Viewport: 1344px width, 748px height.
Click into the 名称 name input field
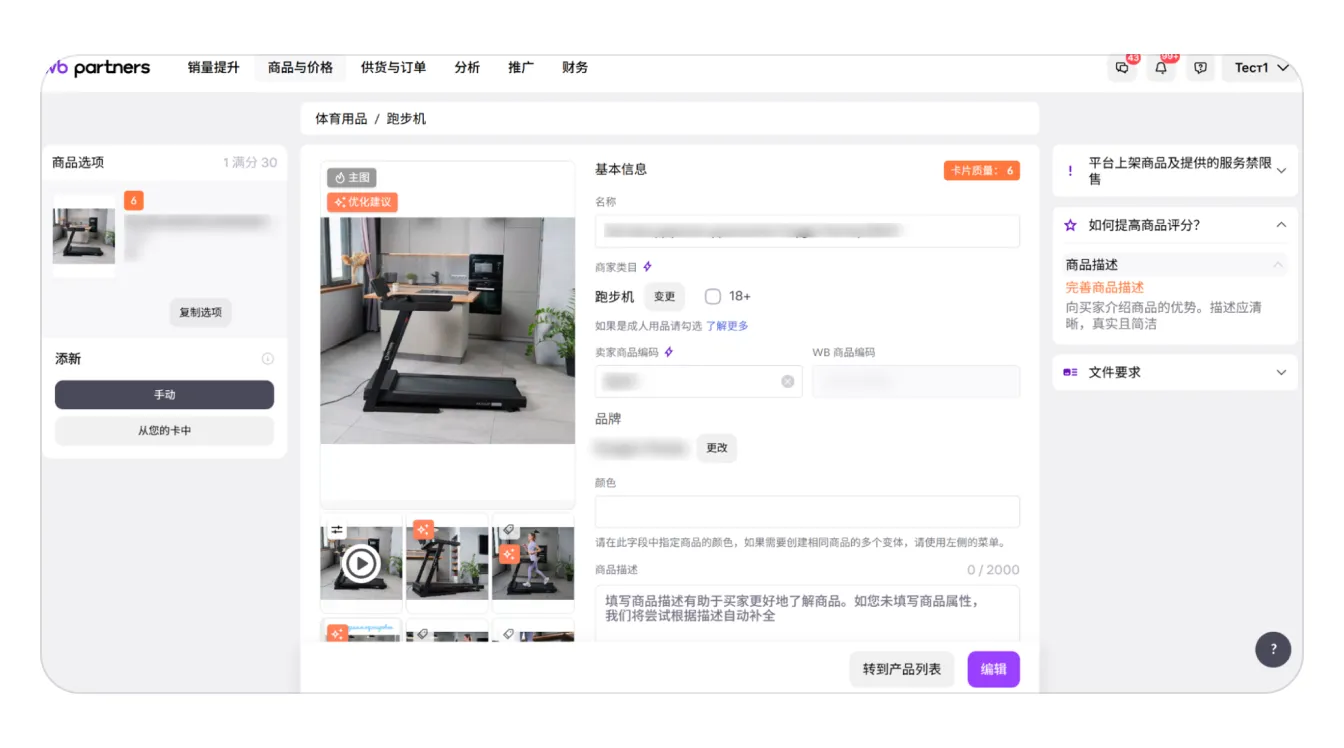(807, 231)
